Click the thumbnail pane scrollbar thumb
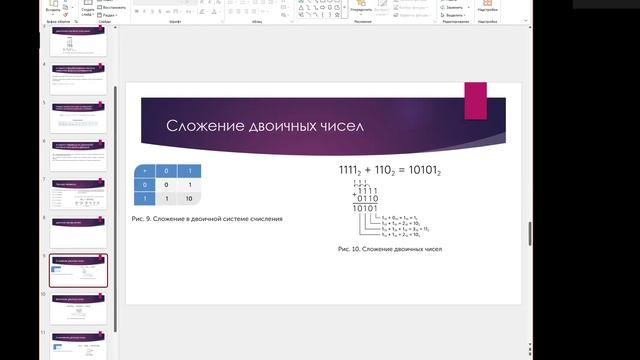Image resolution: width=640 pixels, height=360 pixels. pos(115,208)
